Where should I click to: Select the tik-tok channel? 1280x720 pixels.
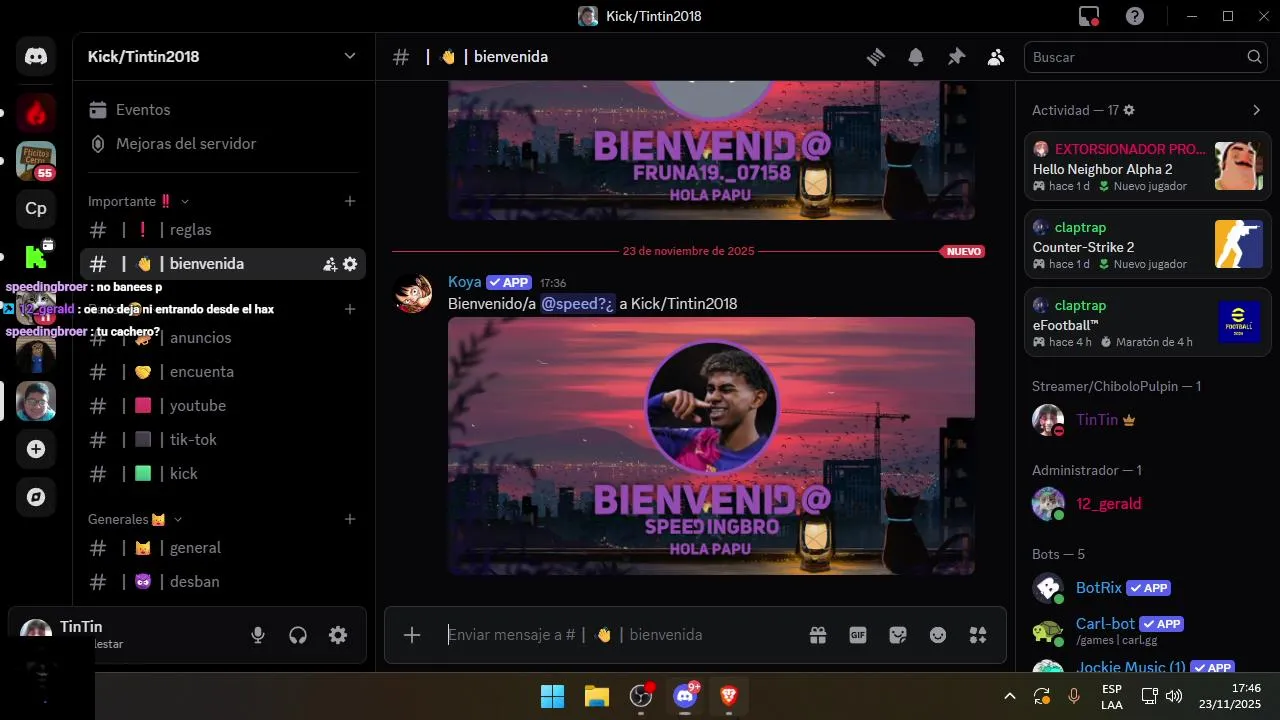(x=222, y=440)
